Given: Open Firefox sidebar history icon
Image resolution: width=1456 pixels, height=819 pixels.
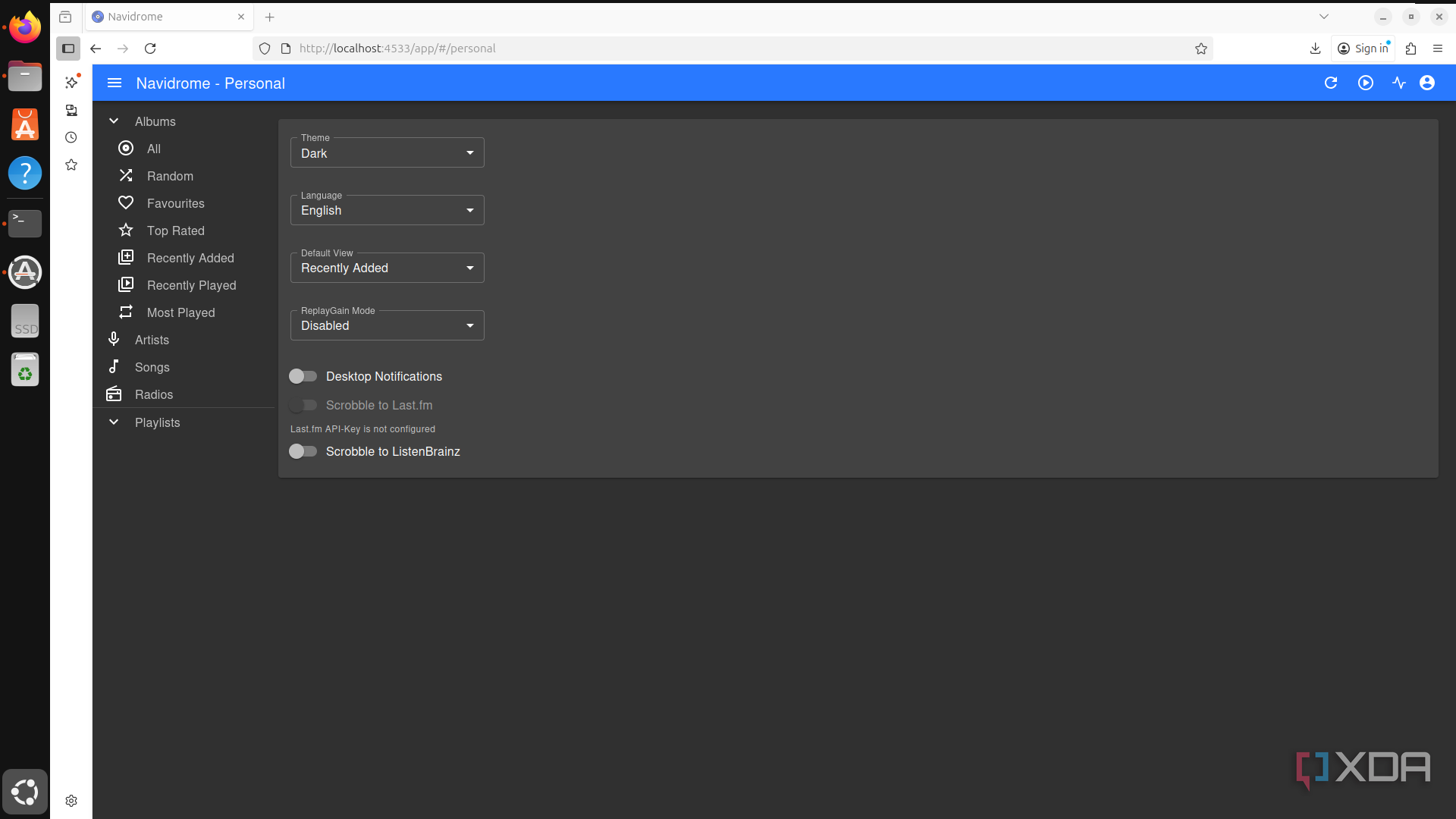Looking at the screenshot, I should pos(71,137).
